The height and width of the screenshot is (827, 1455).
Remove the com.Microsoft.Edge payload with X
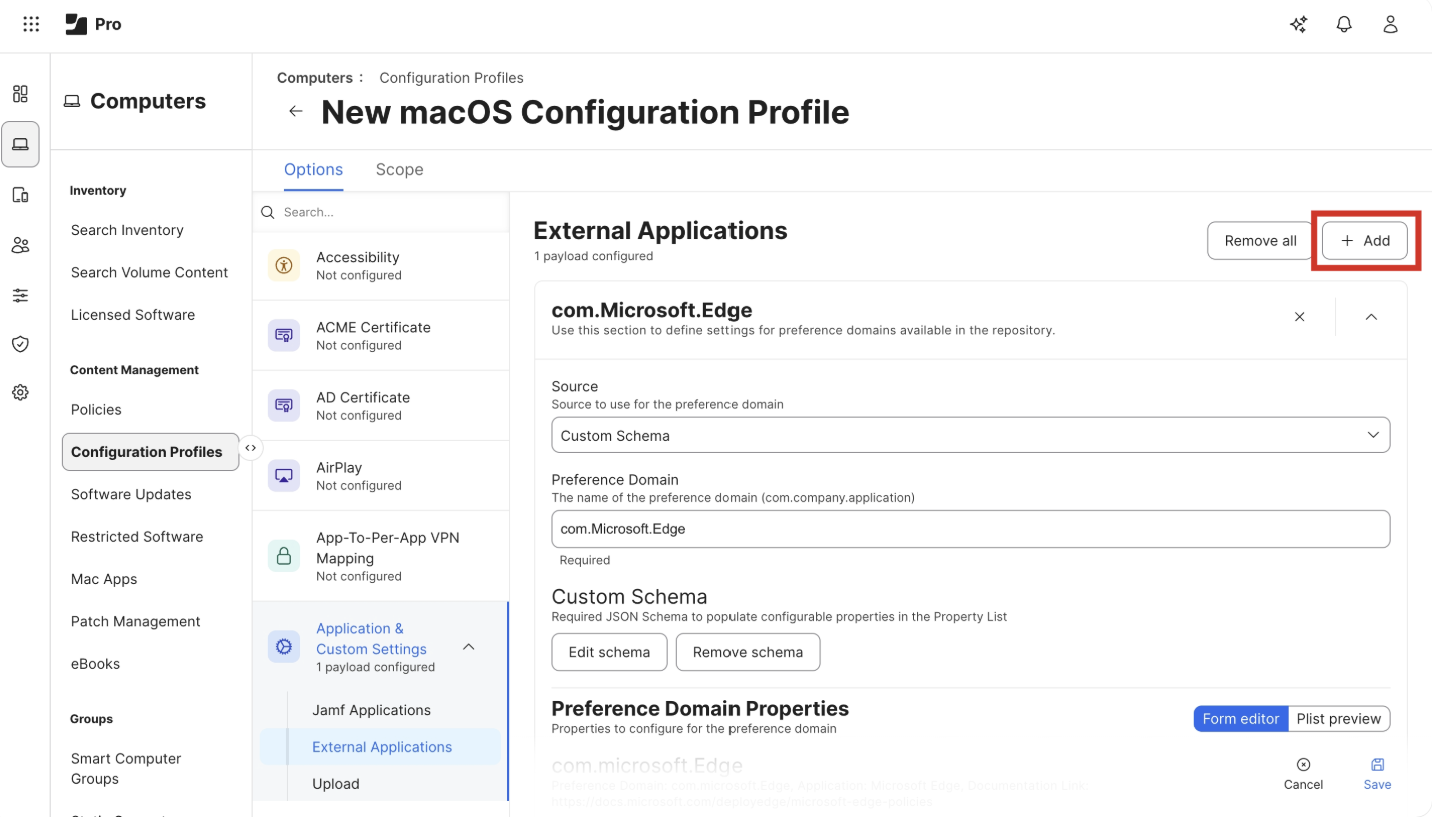(x=1300, y=317)
